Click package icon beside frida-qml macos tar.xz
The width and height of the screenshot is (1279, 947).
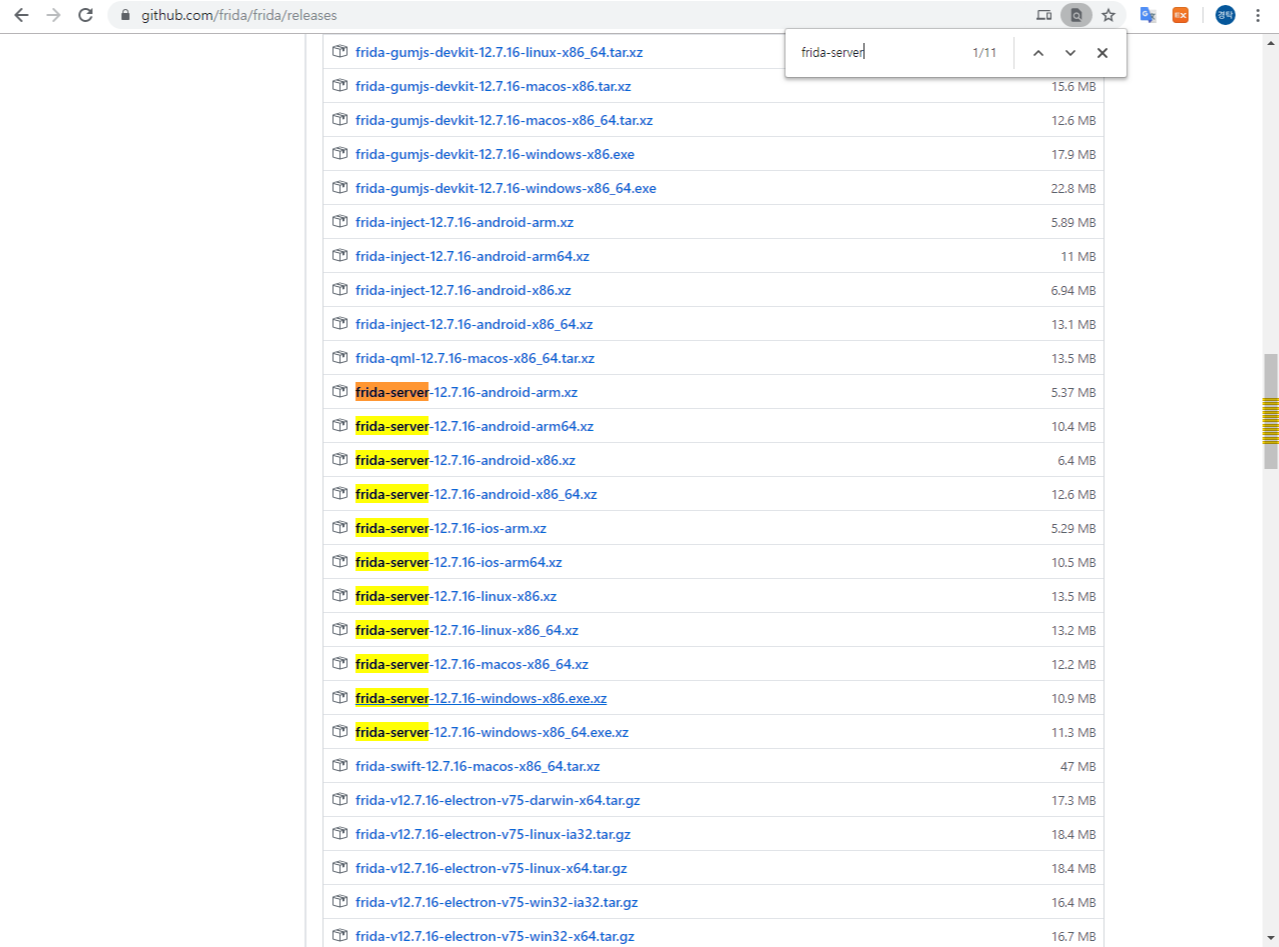pyautogui.click(x=340, y=358)
